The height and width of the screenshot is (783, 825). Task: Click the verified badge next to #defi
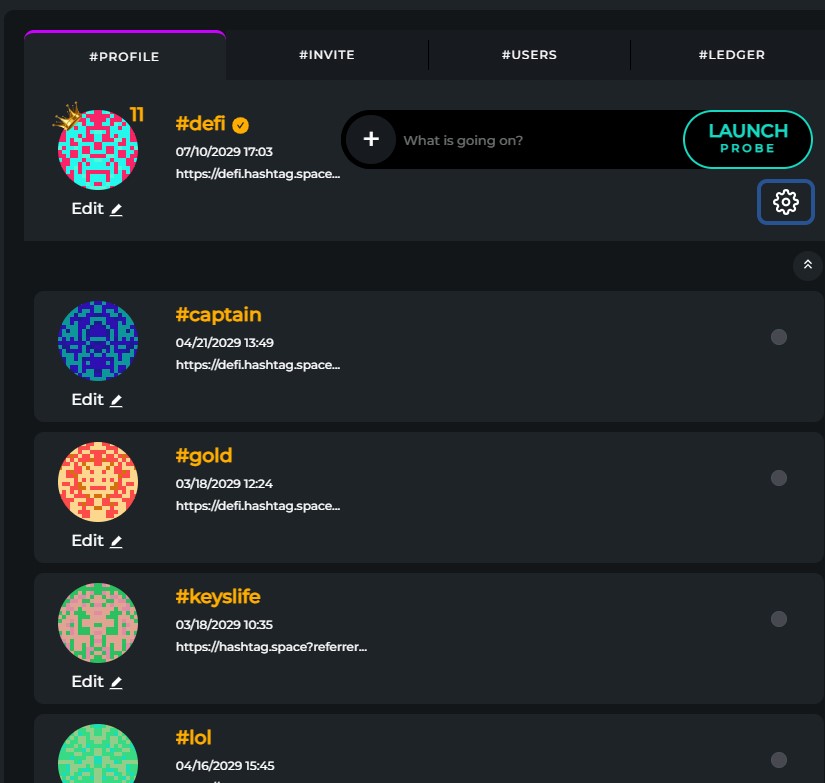[x=240, y=125]
